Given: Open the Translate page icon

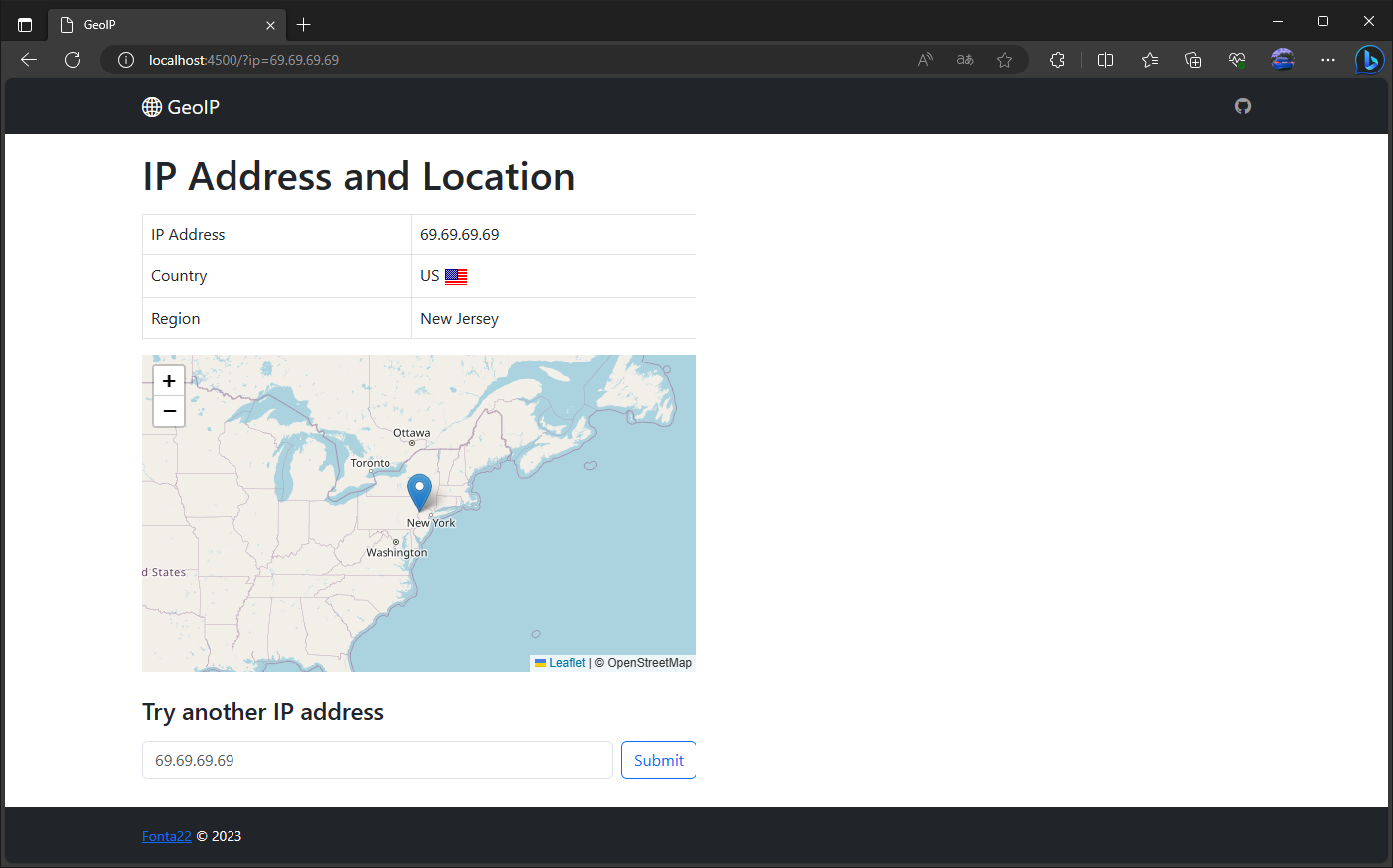Looking at the screenshot, I should (965, 60).
